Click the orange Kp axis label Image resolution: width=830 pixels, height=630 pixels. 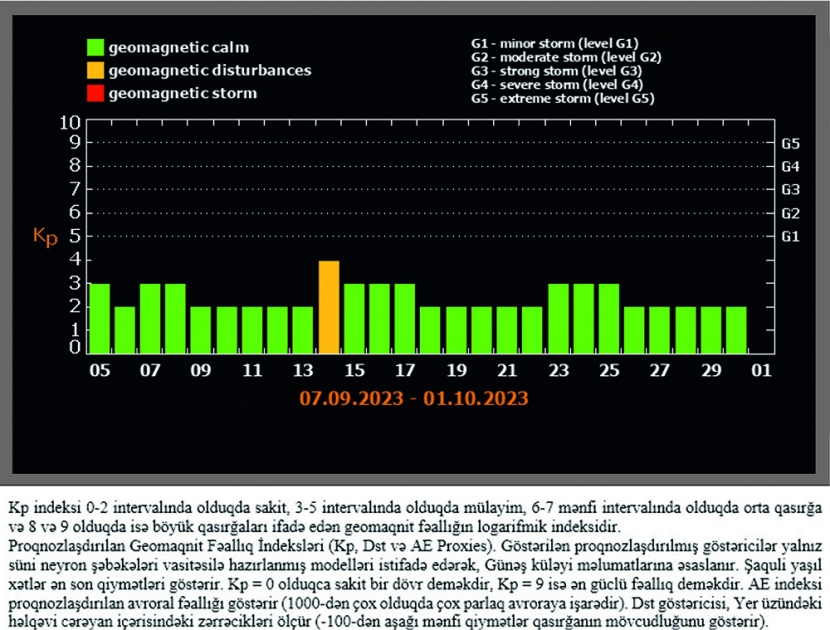pyautogui.click(x=45, y=238)
